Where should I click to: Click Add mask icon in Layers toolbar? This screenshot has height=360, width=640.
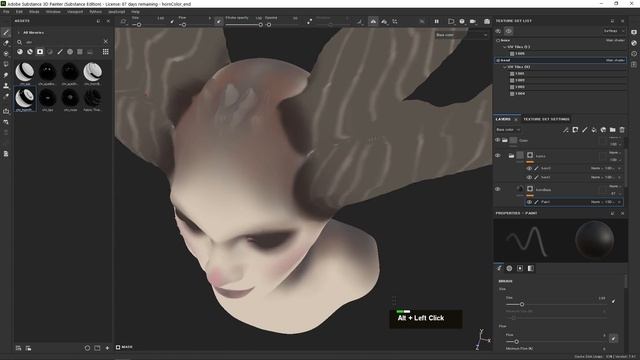575,130
